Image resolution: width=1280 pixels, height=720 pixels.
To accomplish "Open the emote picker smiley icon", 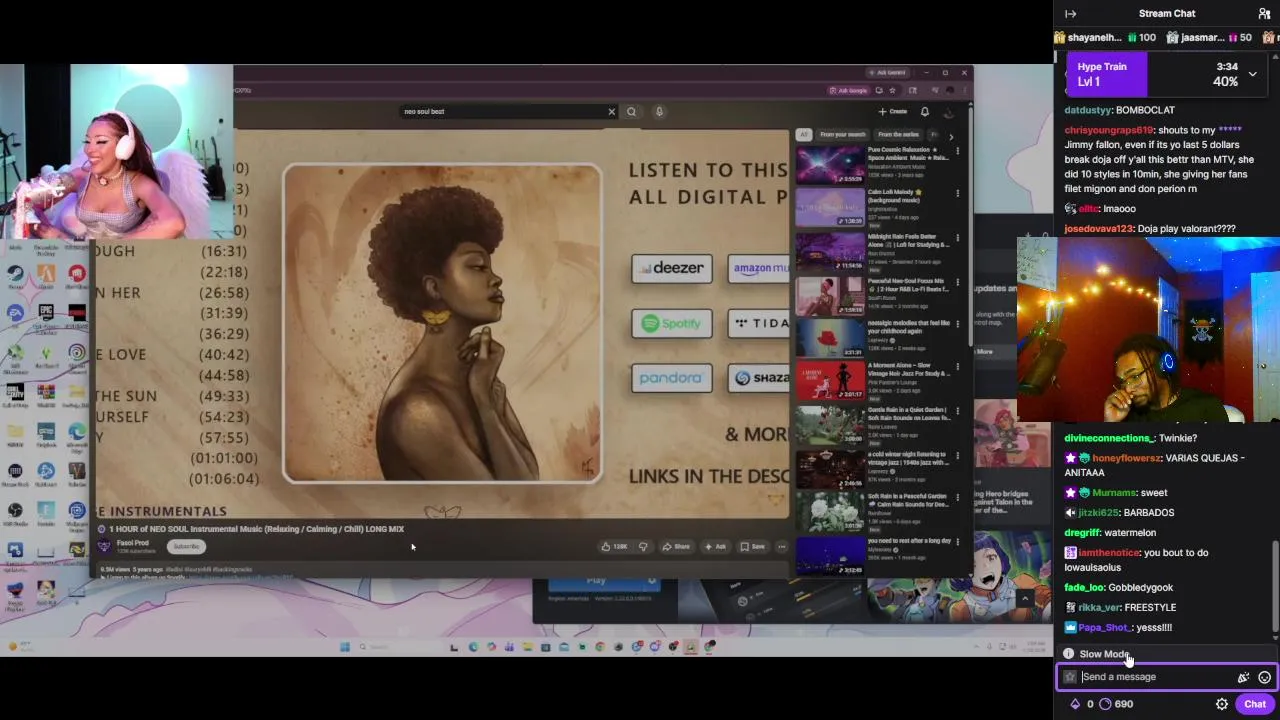I will (x=1264, y=677).
